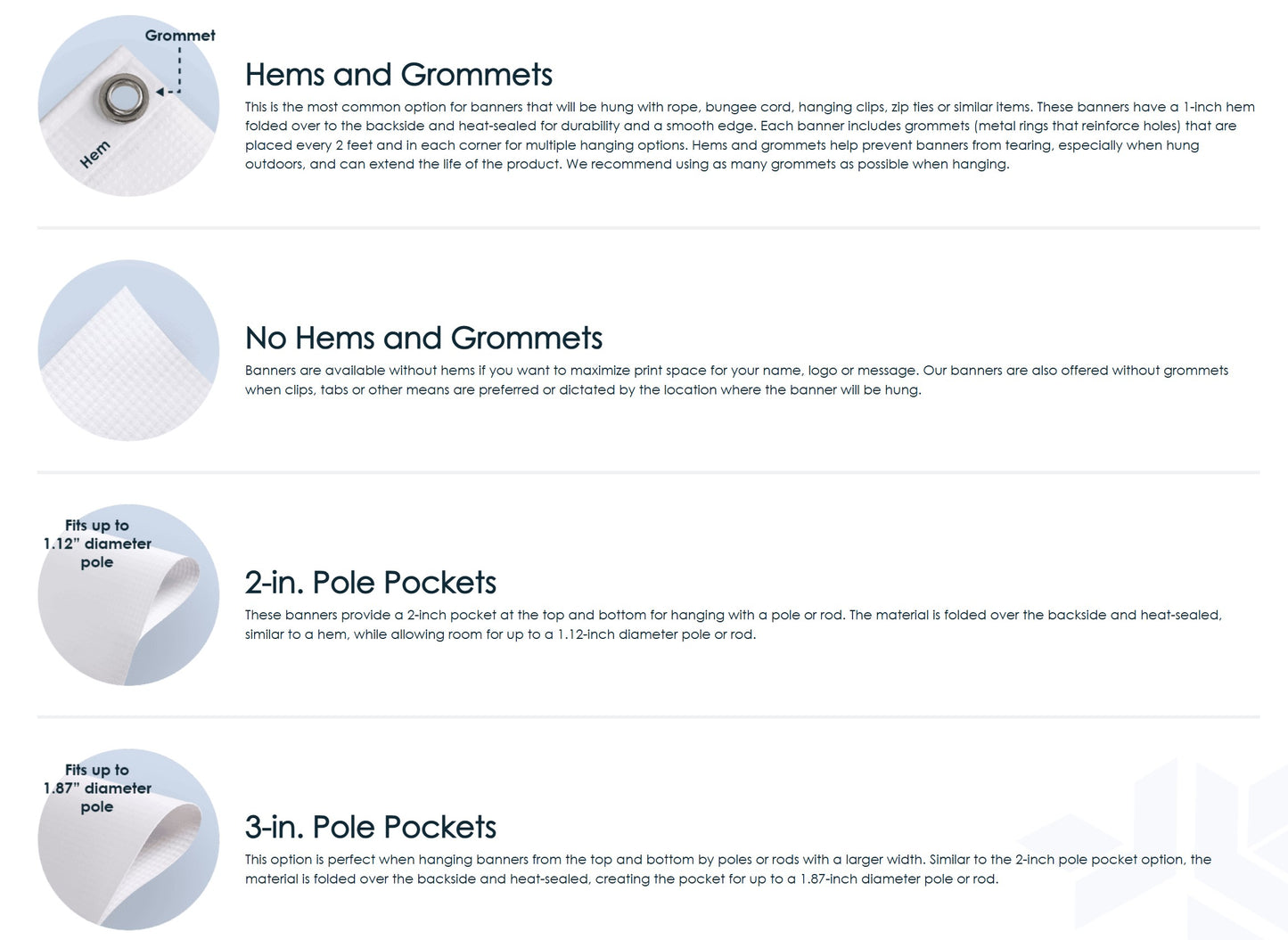Click the divider line above 3-in. Pole Pockets

648,716
